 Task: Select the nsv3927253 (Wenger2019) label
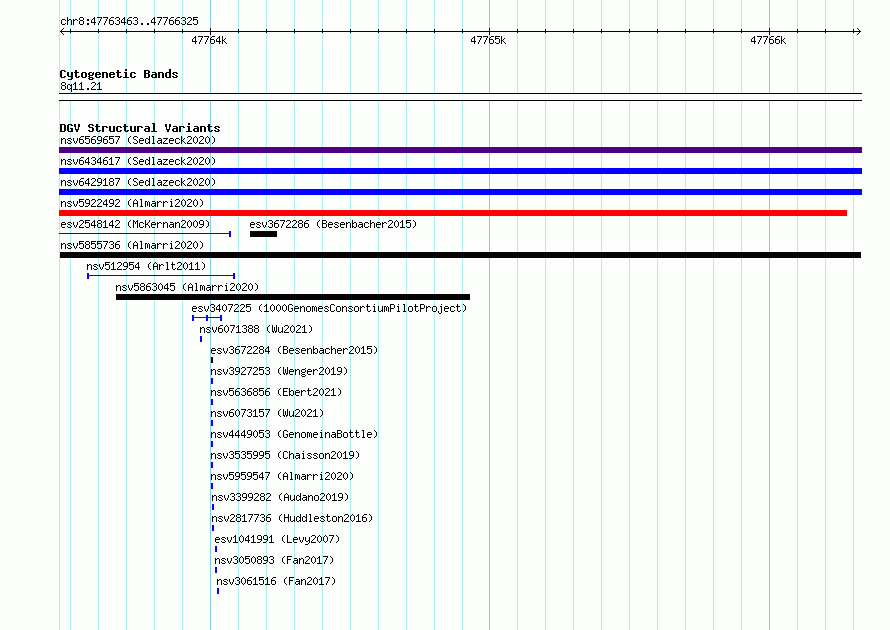[x=279, y=371]
